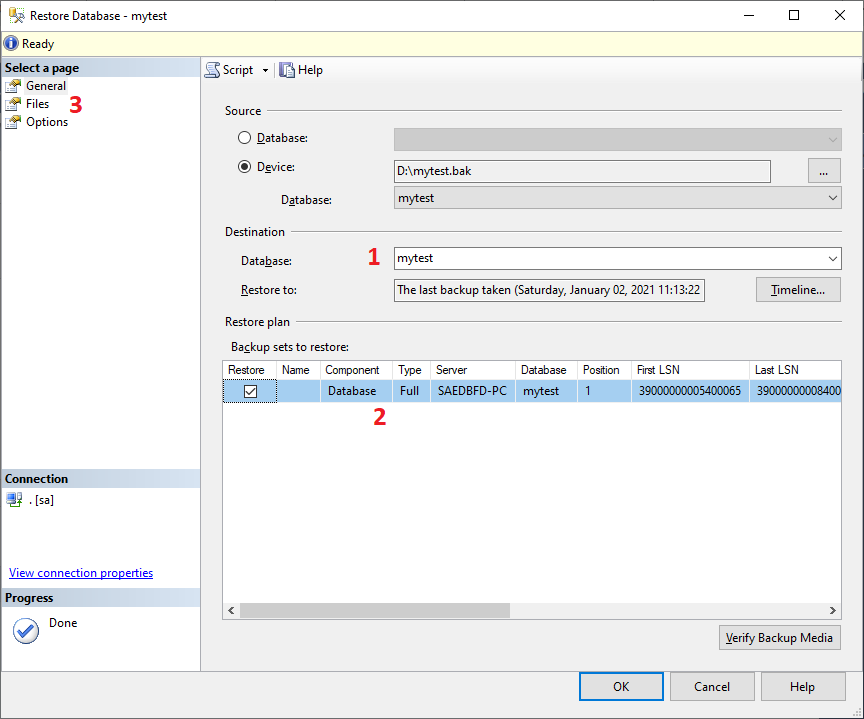Confirm with the OK button

(621, 686)
